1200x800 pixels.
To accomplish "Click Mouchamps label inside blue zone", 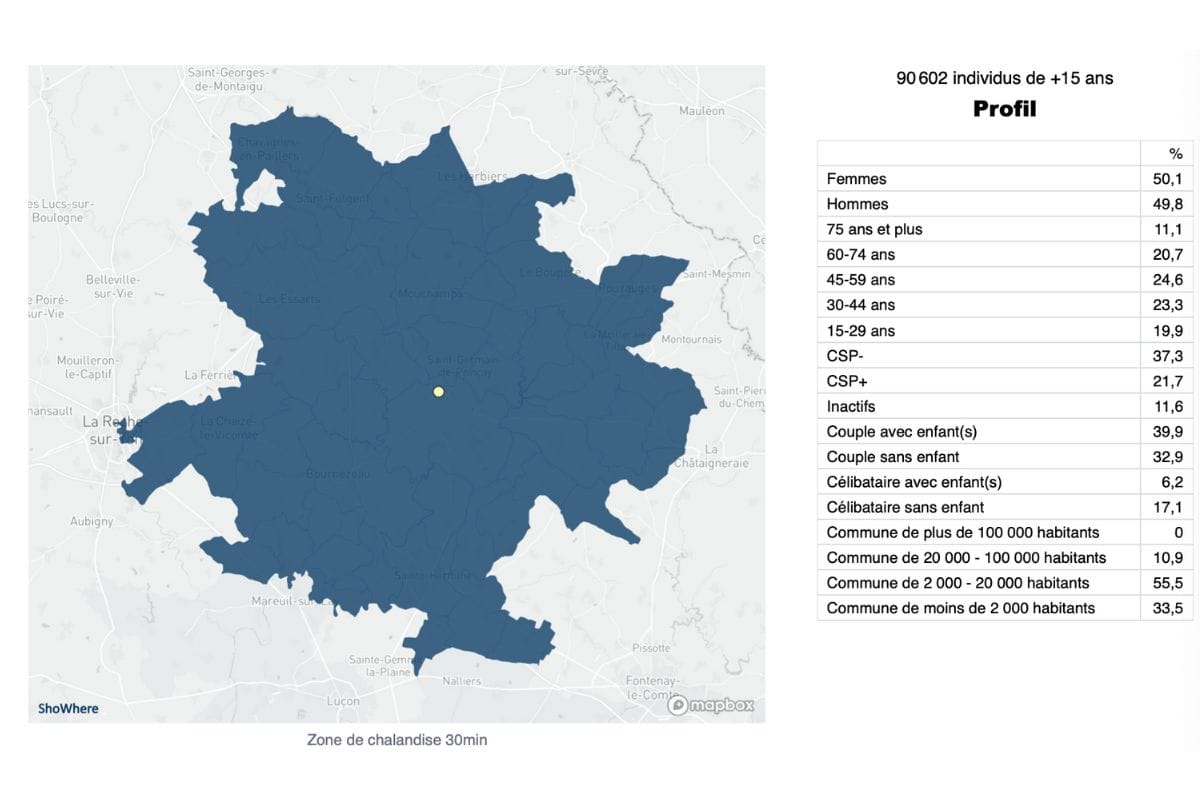I will tap(427, 294).
